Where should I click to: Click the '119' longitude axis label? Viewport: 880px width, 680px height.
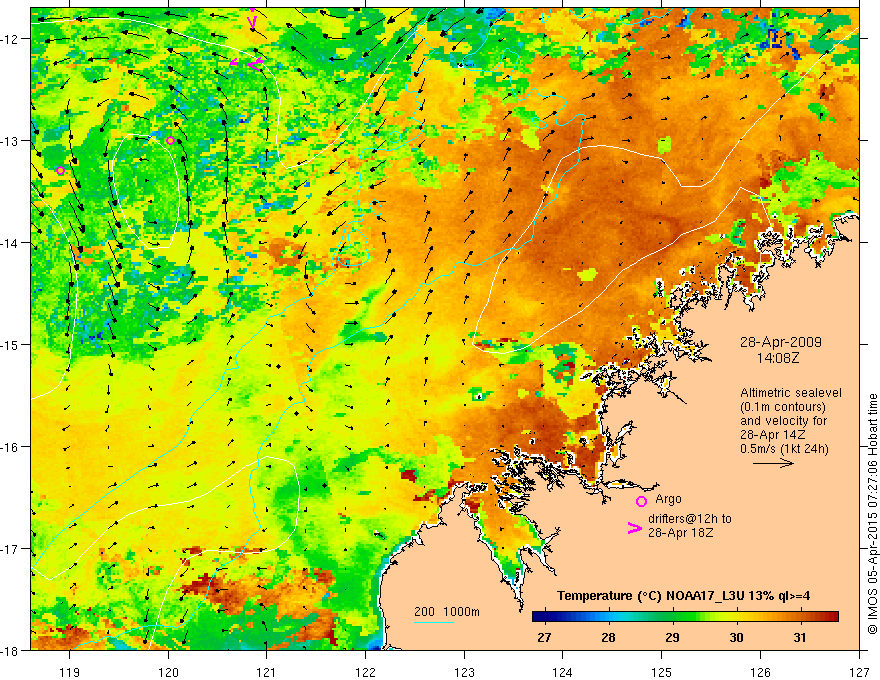tap(70, 672)
